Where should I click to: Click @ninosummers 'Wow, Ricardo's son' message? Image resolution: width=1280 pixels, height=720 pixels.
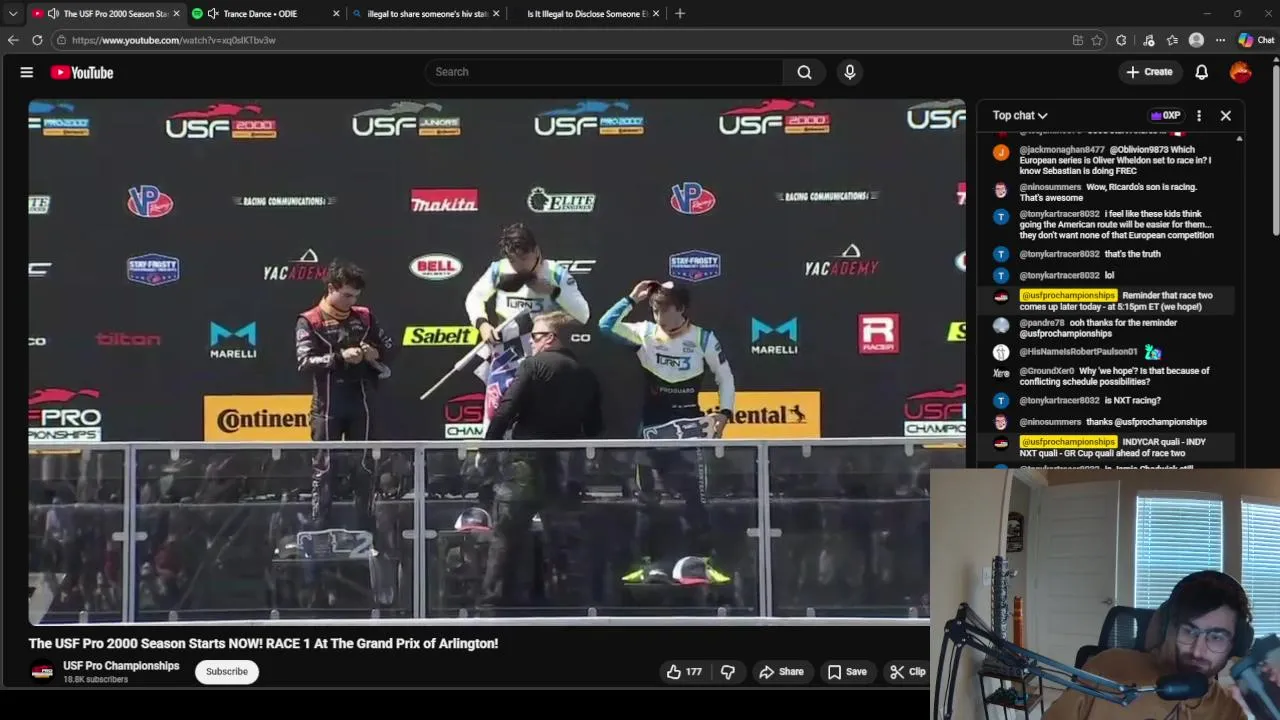(1108, 192)
